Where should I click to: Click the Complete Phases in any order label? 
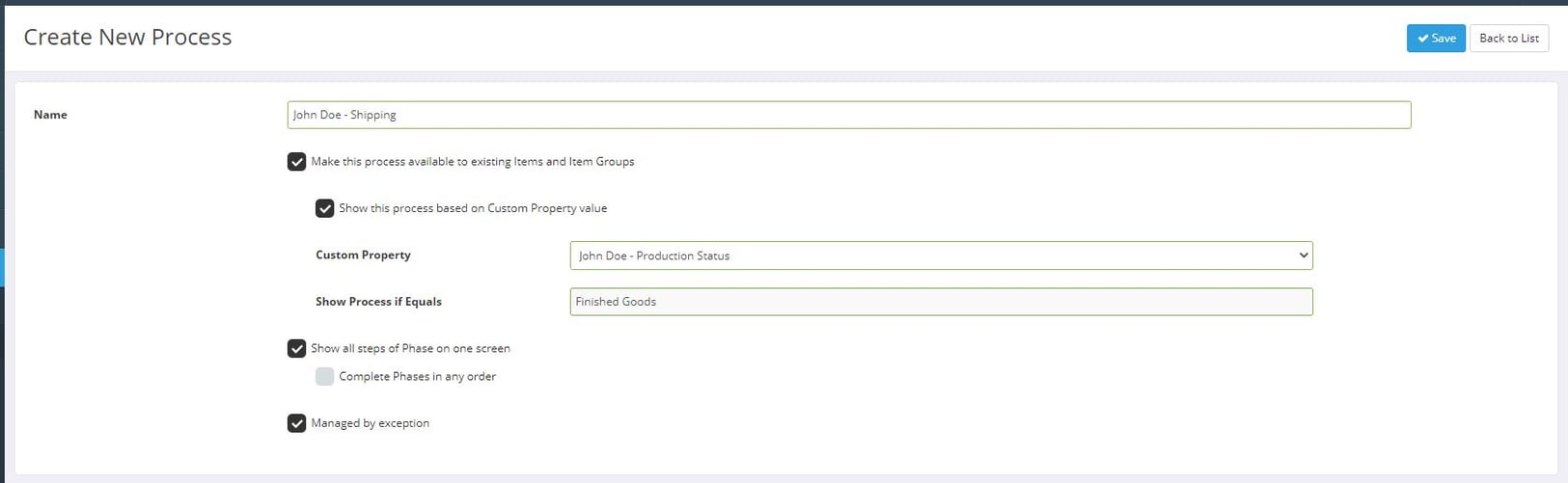(417, 377)
